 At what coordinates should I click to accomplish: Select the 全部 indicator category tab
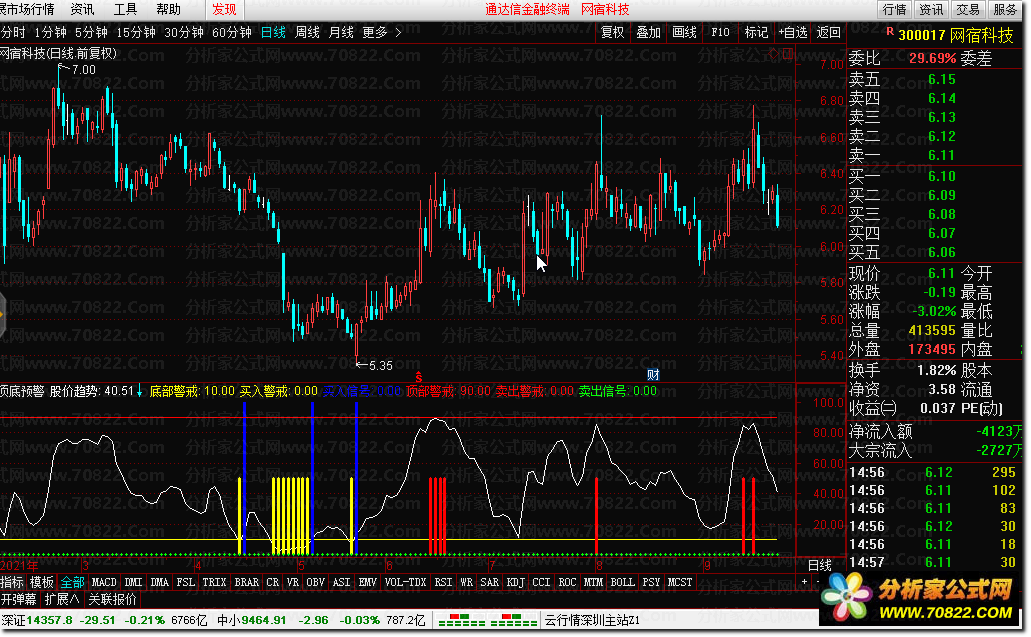tap(72, 582)
